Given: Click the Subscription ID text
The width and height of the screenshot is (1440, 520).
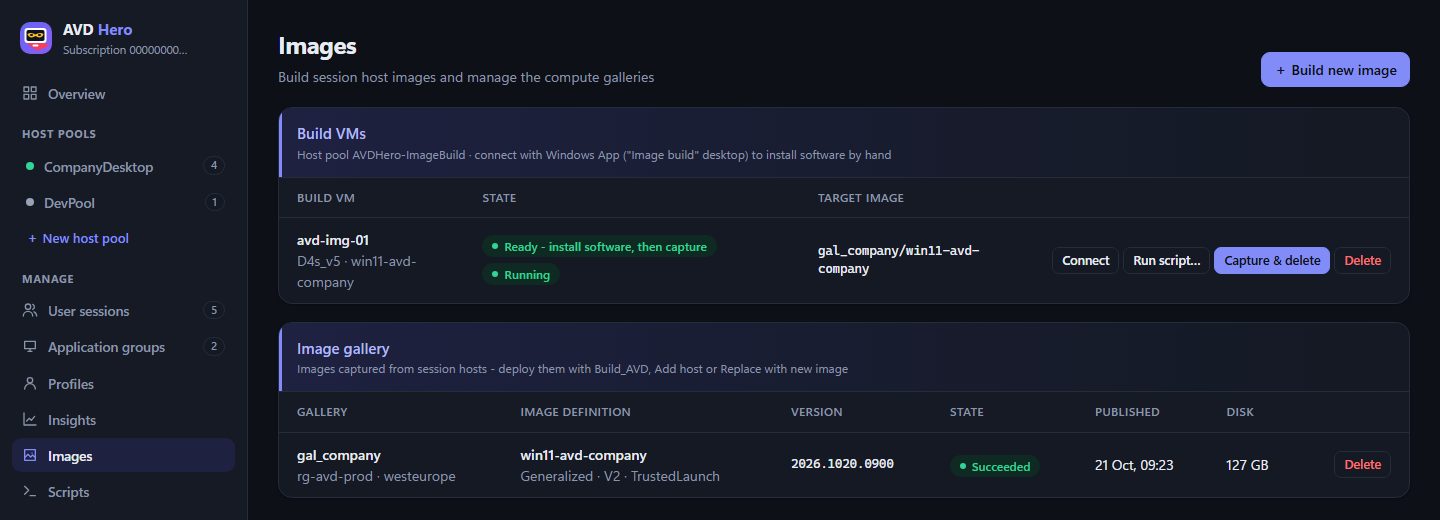Looking at the screenshot, I should pos(125,49).
